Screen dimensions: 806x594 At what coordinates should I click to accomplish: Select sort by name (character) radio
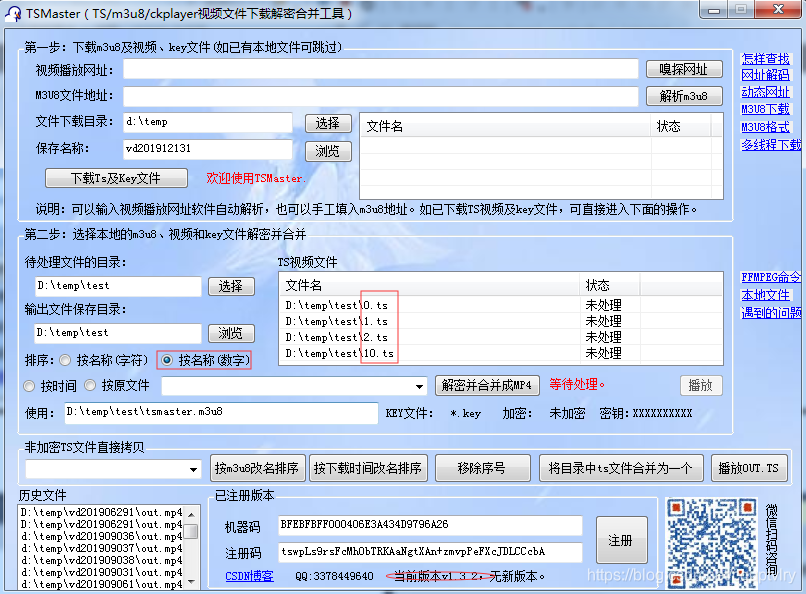click(65, 360)
